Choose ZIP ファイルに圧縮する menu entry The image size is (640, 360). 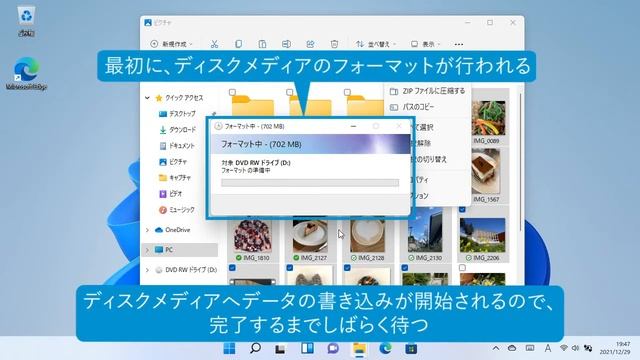[427, 91]
